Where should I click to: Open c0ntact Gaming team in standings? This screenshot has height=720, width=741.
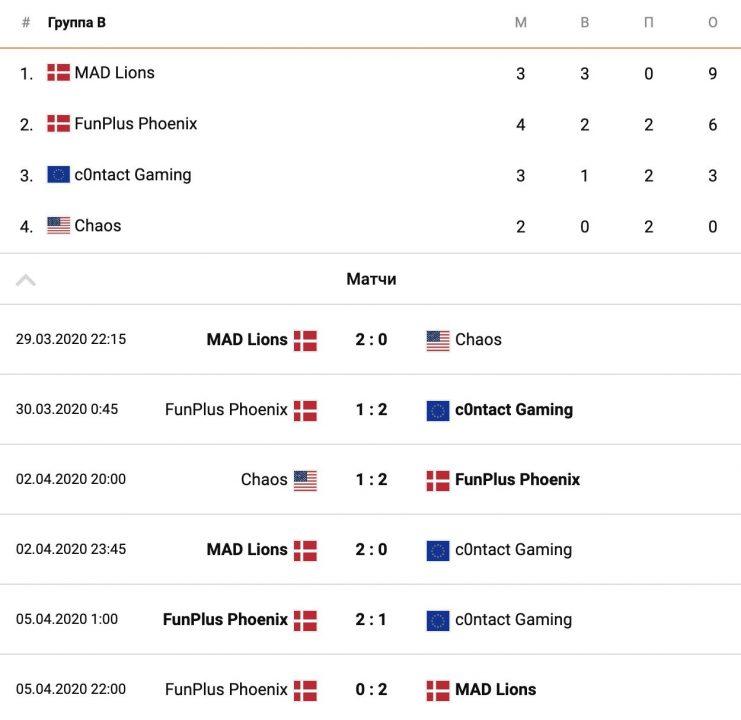click(132, 175)
